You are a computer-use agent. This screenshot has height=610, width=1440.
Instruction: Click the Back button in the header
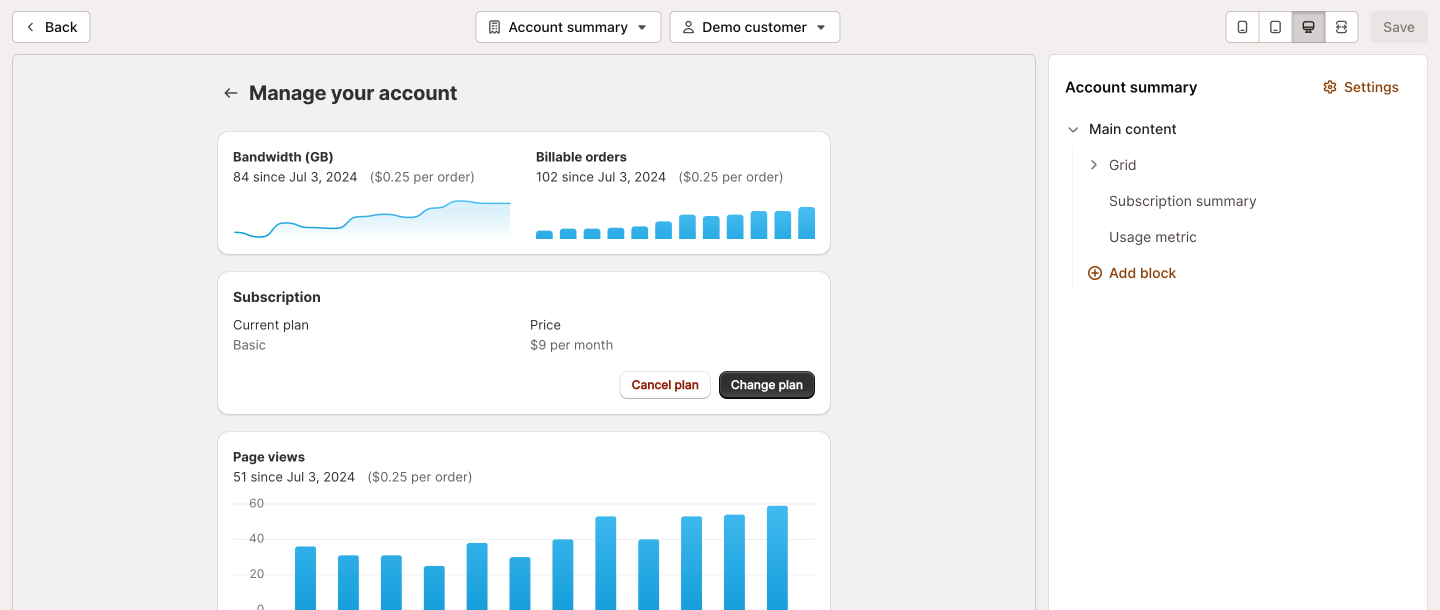pyautogui.click(x=51, y=27)
